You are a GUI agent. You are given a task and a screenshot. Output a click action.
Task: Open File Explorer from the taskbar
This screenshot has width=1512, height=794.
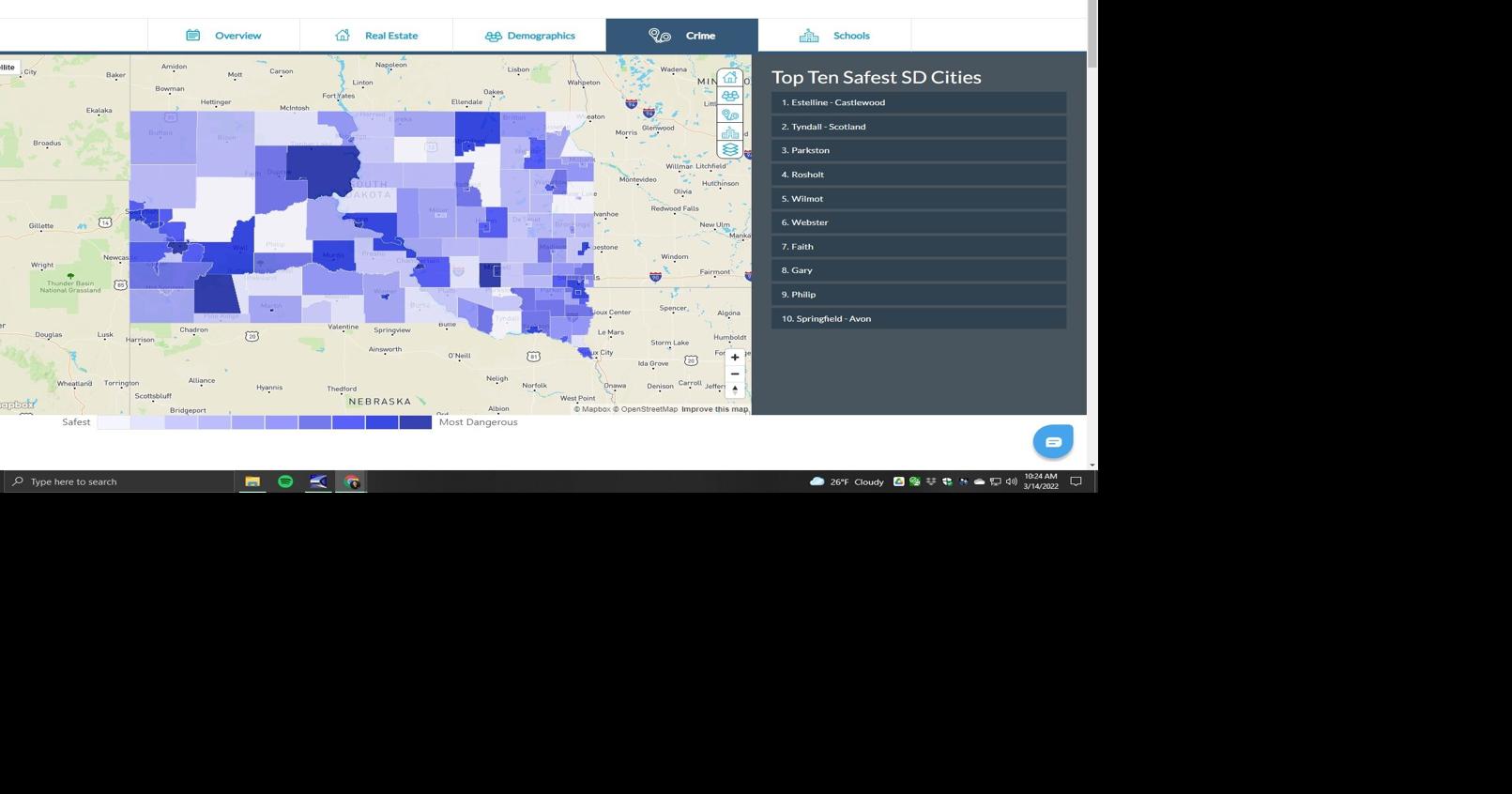tap(252, 481)
